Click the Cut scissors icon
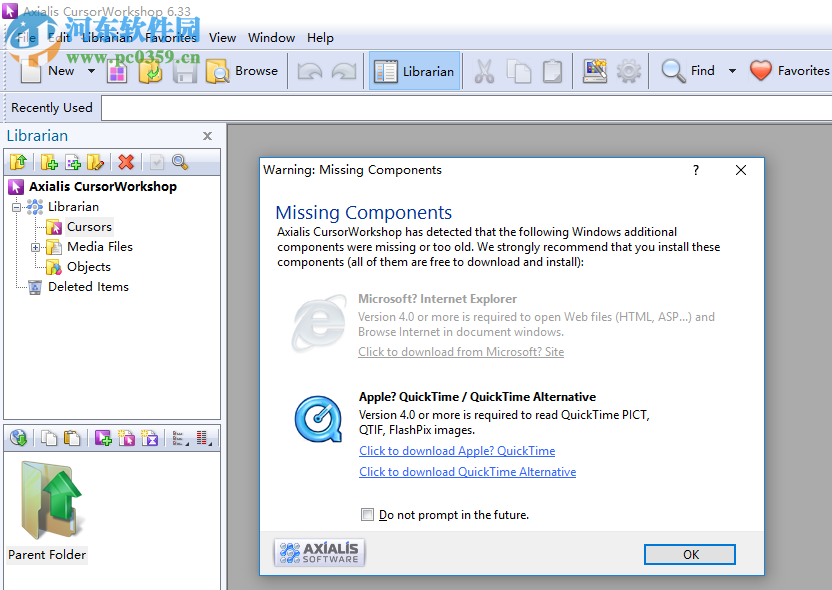This screenshot has width=832, height=590. [484, 71]
